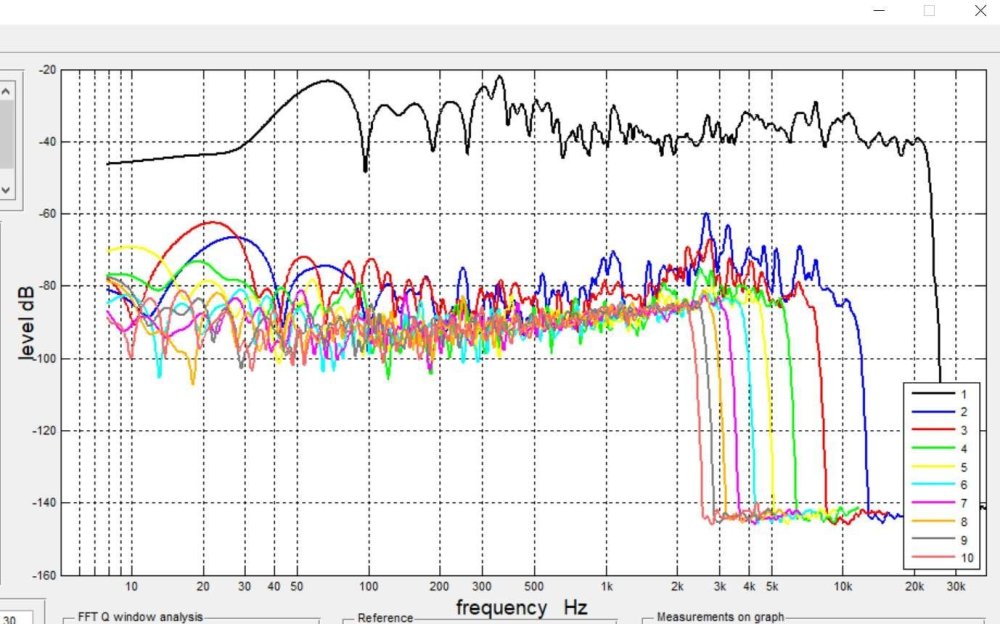1000x624 pixels.
Task: Click the 'frequency Hz' axis label
Action: coord(521,608)
